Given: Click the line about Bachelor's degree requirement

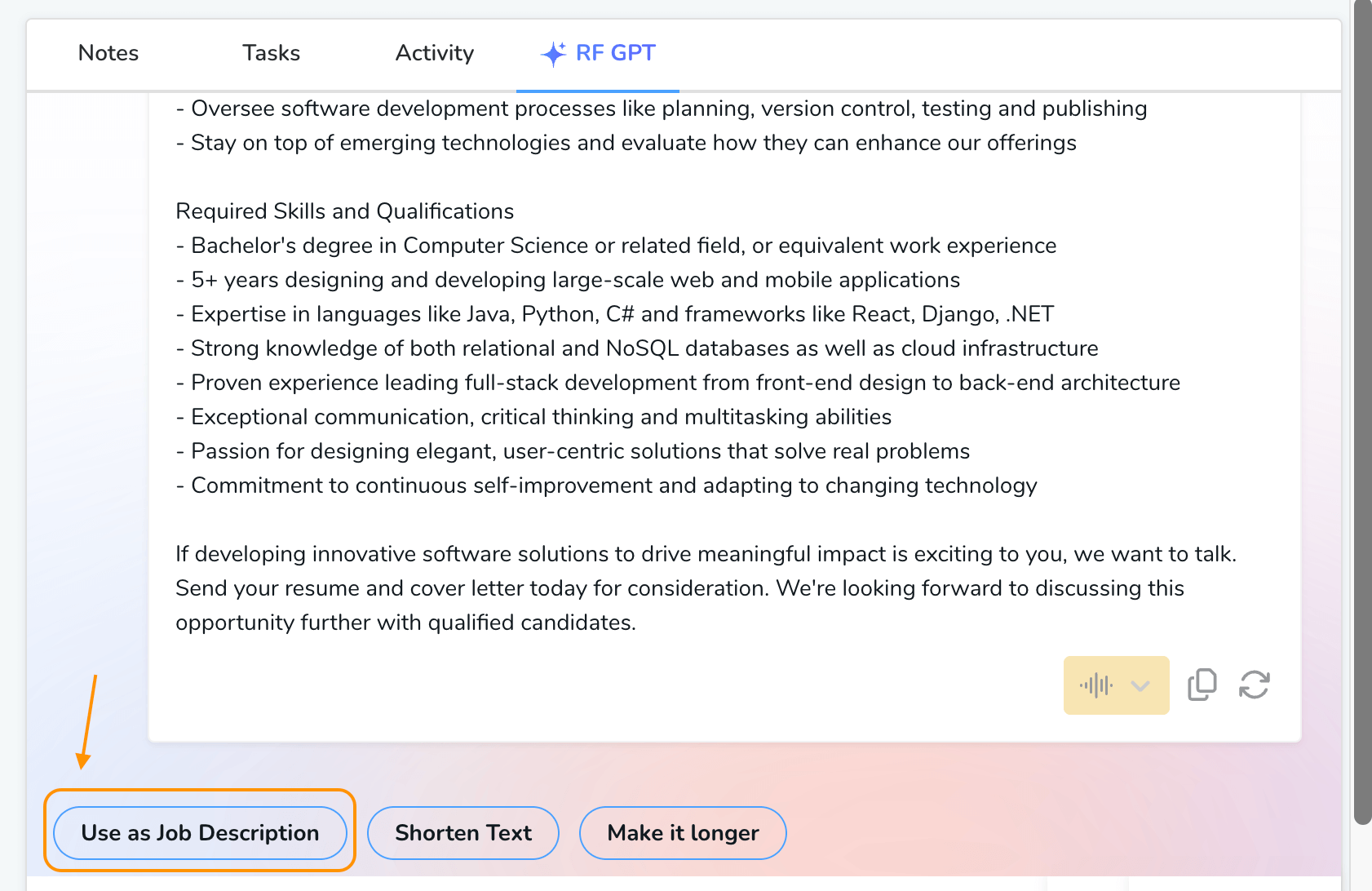Looking at the screenshot, I should pyautogui.click(x=616, y=246).
